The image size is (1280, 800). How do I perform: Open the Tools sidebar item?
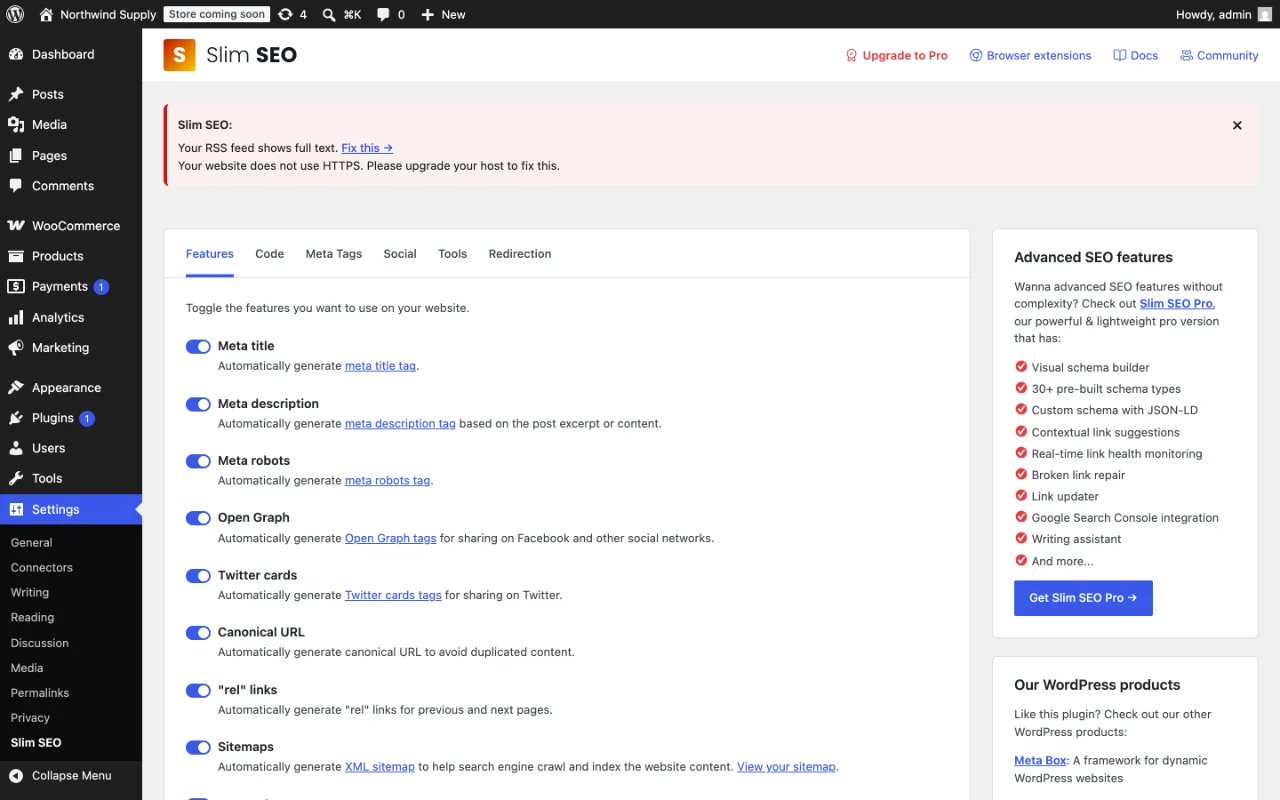pos(71,478)
